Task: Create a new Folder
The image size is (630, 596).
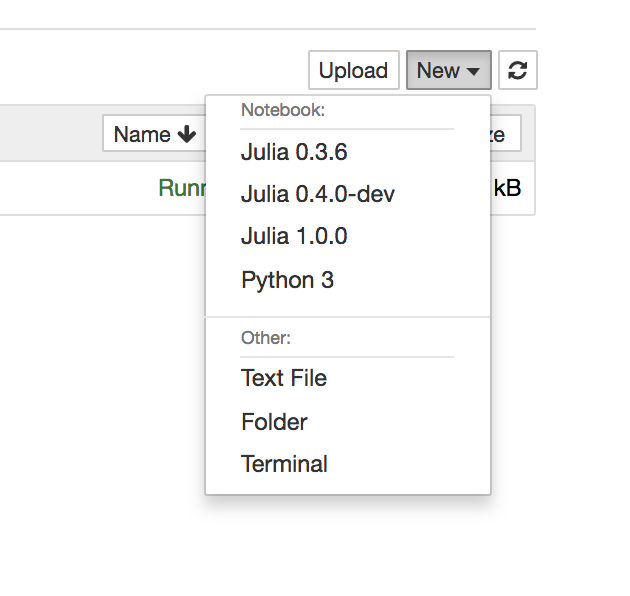Action: click(x=348, y=422)
